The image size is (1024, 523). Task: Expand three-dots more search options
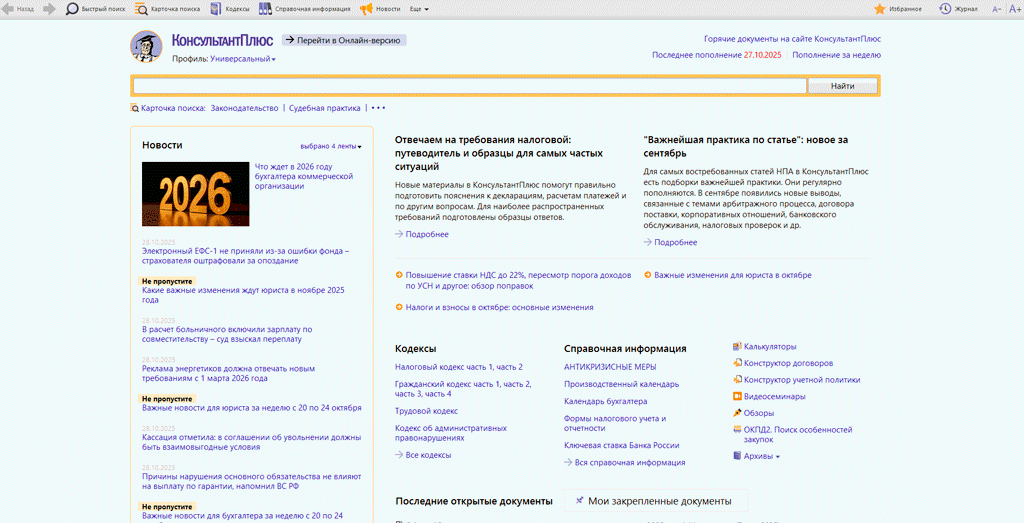(379, 108)
